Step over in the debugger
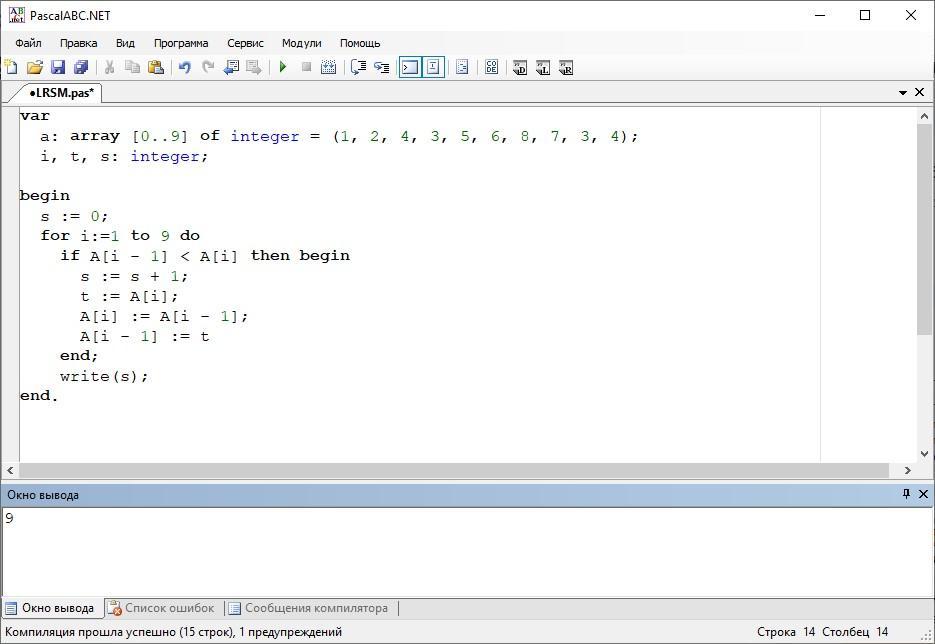The width and height of the screenshot is (935, 644). (358, 67)
